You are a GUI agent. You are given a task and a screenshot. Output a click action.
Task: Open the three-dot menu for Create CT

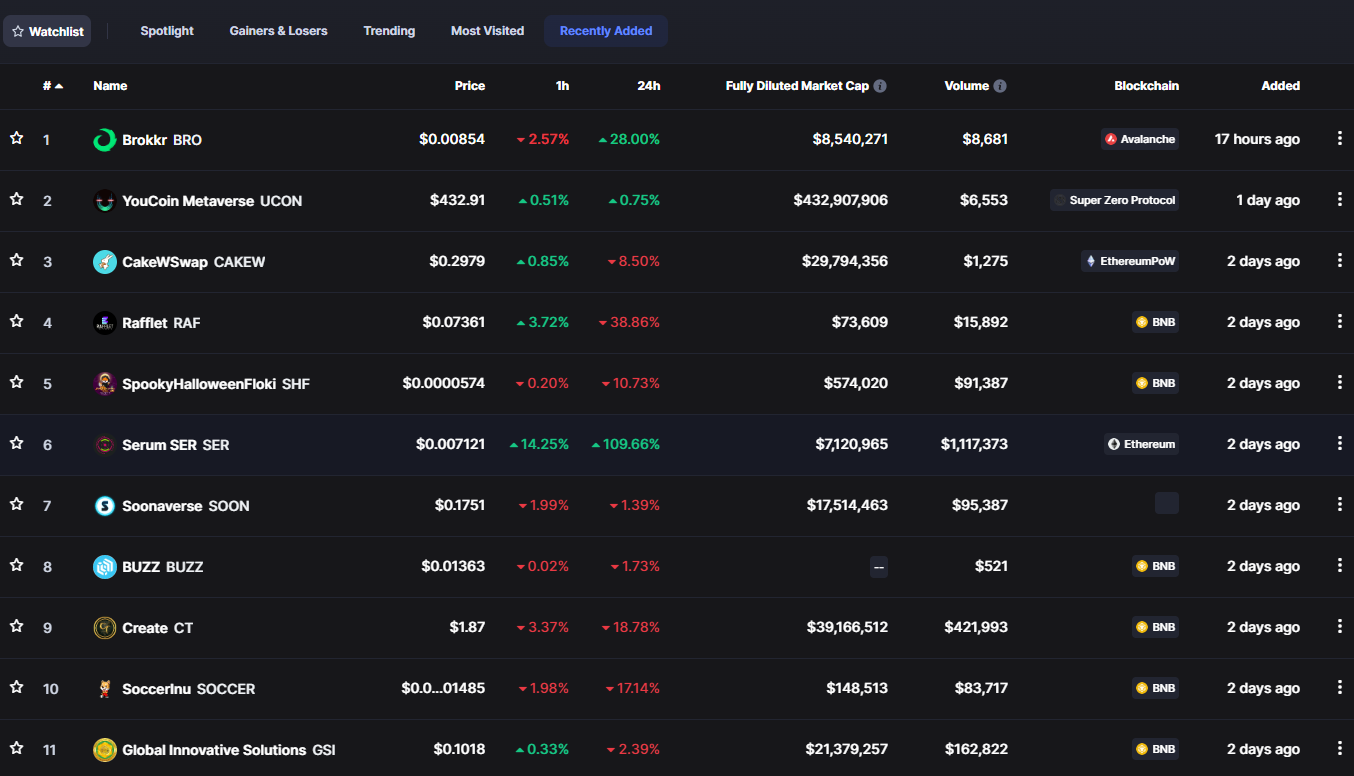click(x=1340, y=627)
